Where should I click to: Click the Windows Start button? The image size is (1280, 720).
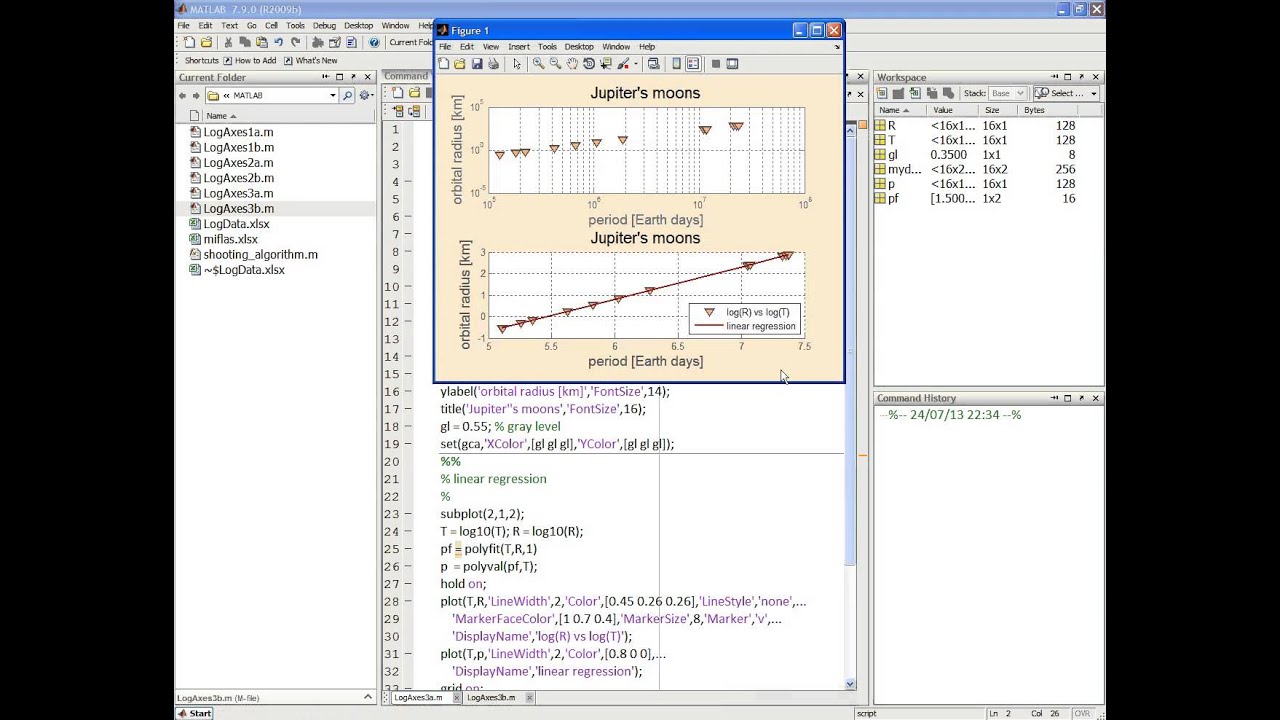(194, 713)
